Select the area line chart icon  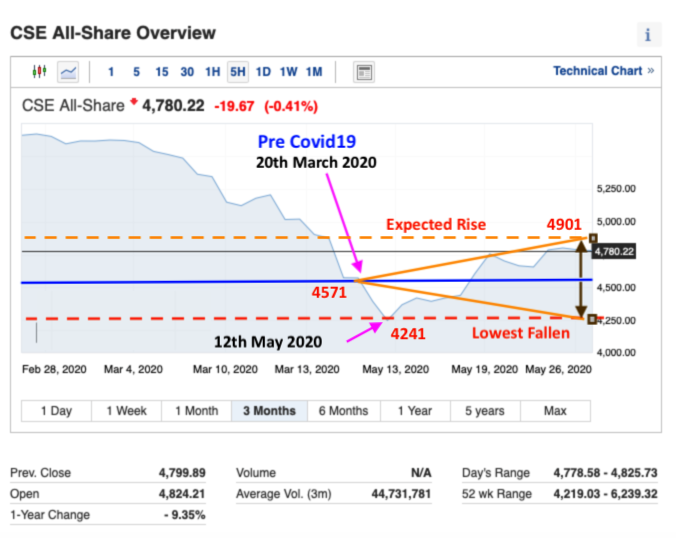point(68,72)
